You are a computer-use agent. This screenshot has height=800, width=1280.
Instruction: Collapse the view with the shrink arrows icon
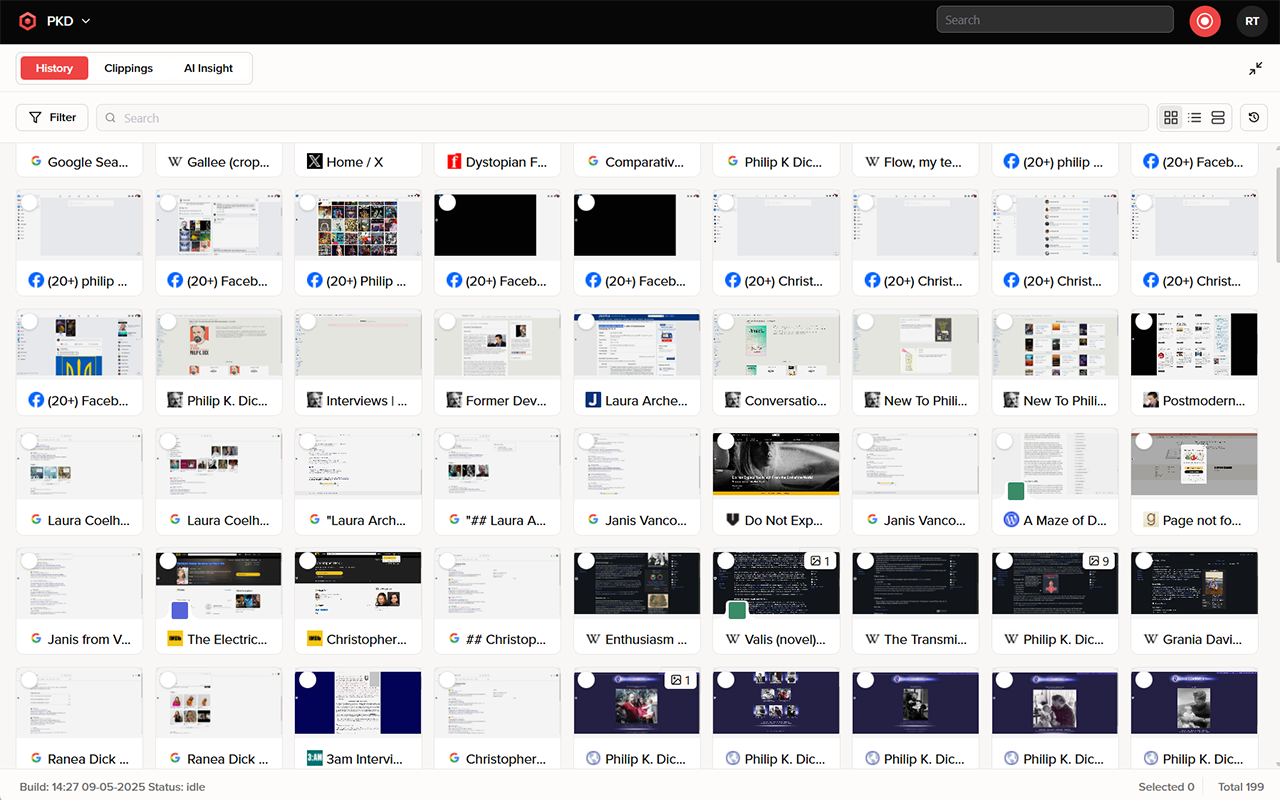click(1256, 68)
